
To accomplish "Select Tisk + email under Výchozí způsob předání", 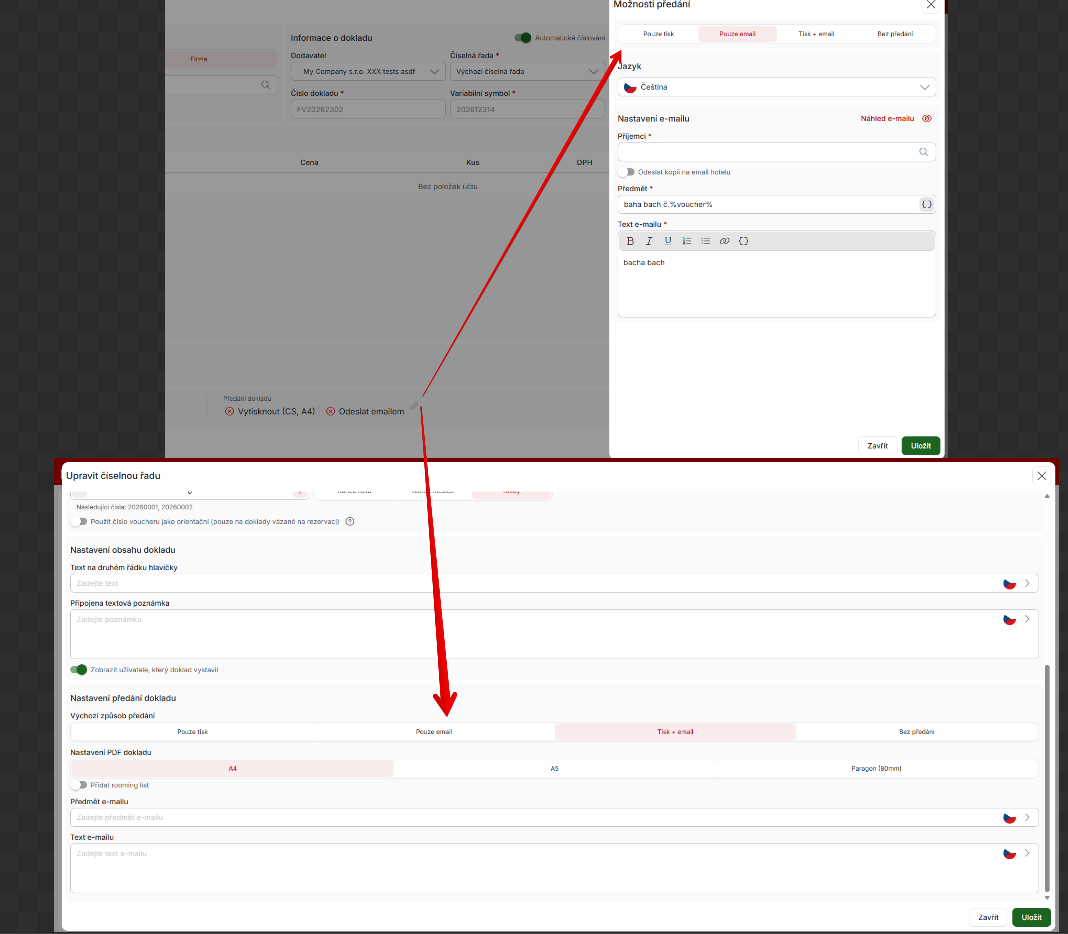I will pos(675,732).
